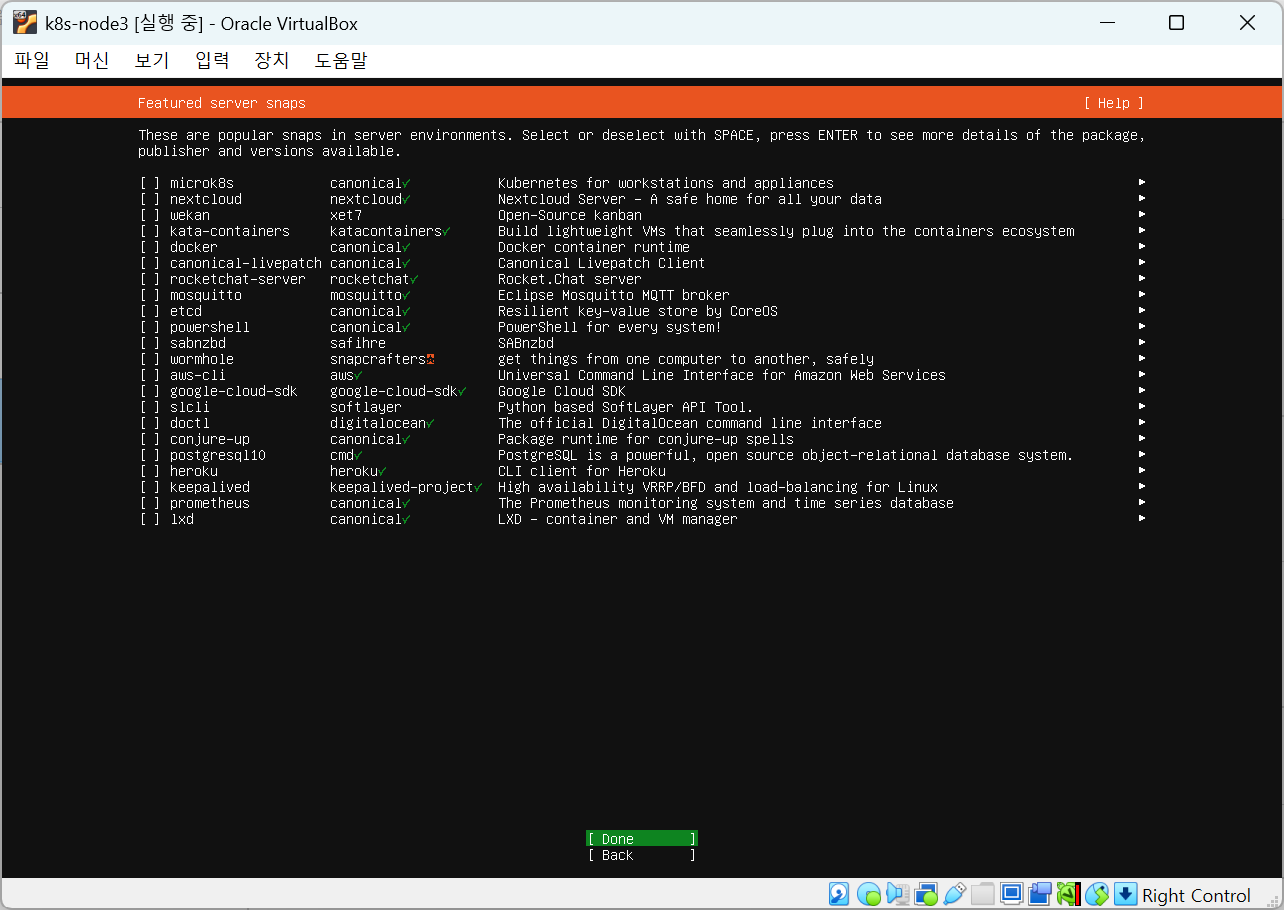
Task: Click the keyboard capture arrow icon
Action: [1126, 894]
